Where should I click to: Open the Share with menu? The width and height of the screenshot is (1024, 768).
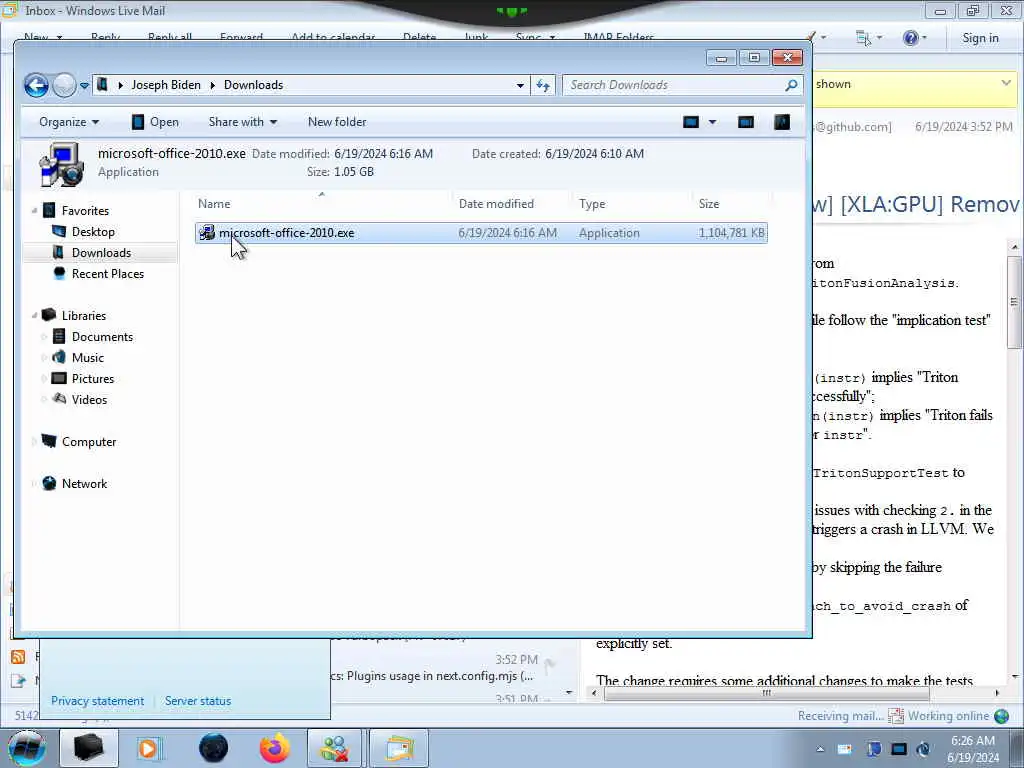click(x=243, y=122)
